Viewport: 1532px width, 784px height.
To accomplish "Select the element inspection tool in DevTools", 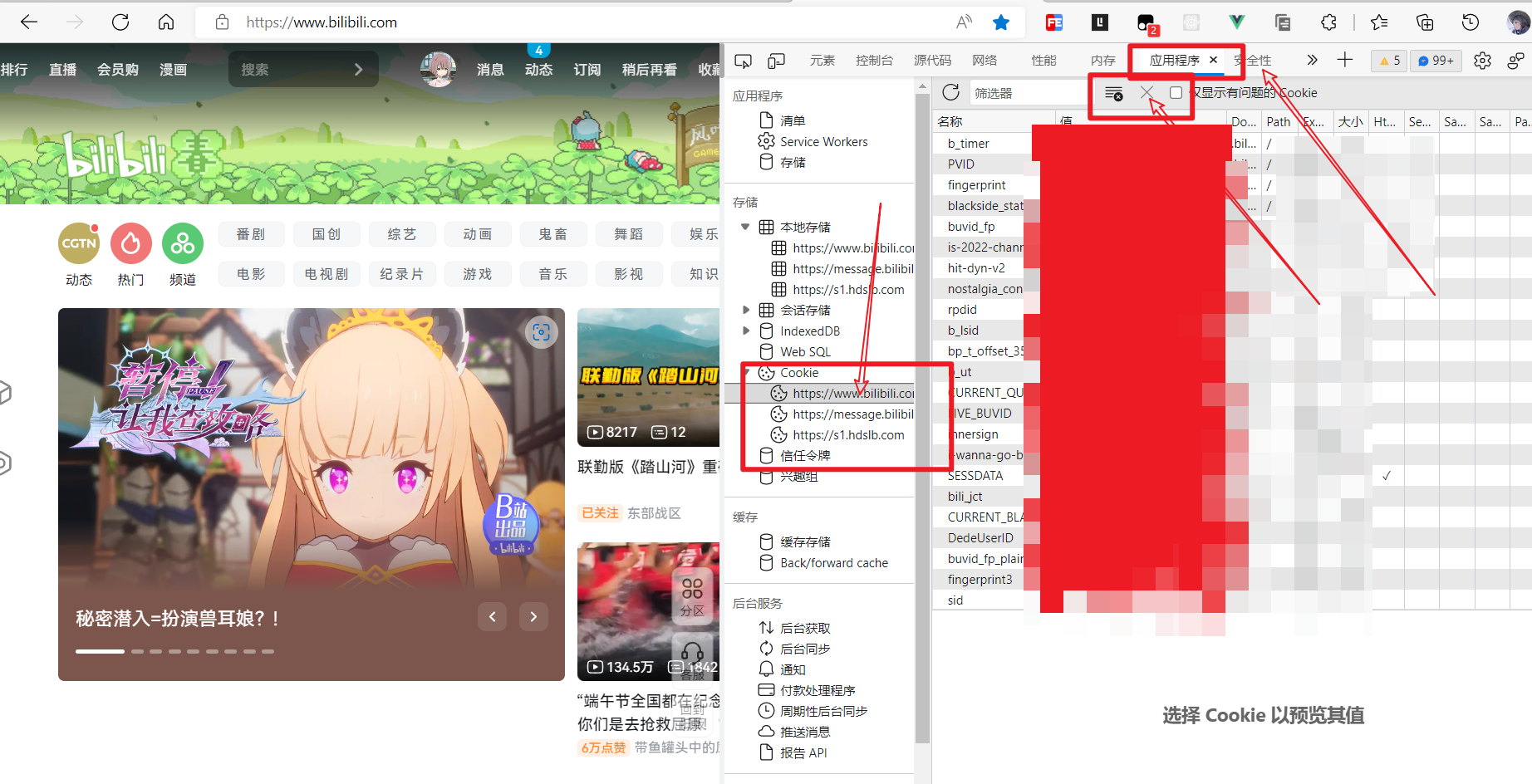I will point(743,60).
